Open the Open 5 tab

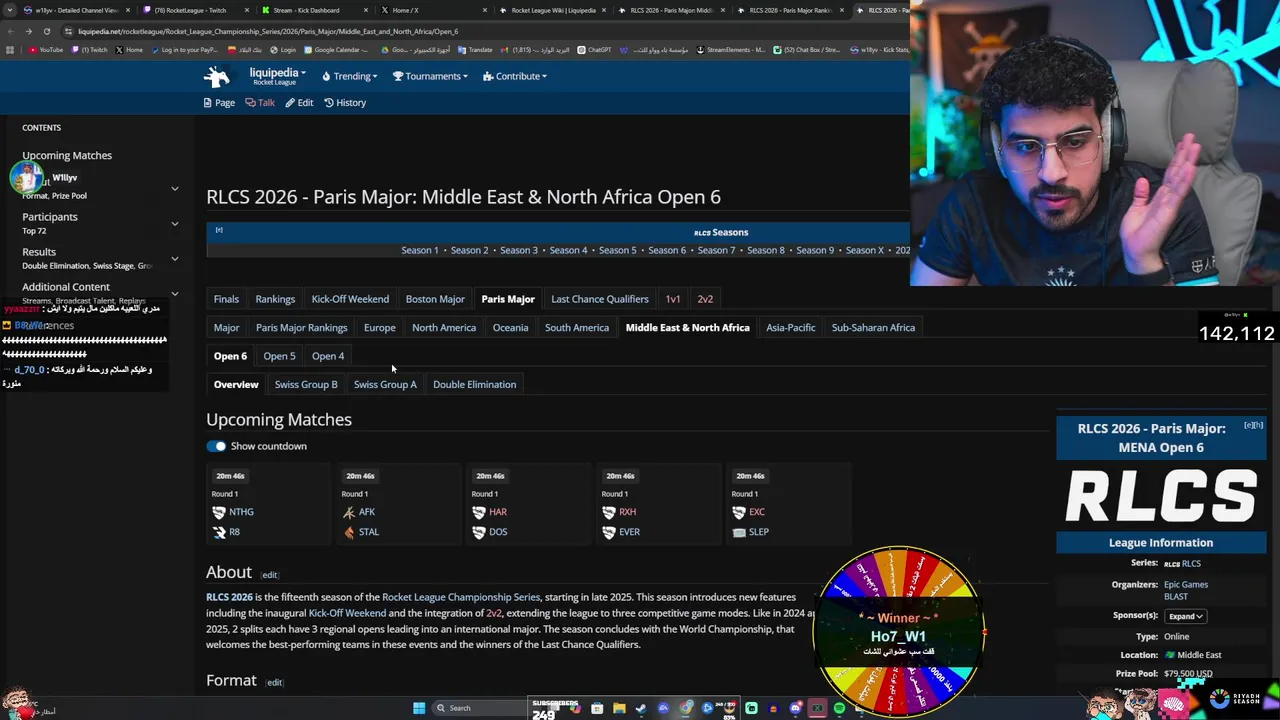279,356
